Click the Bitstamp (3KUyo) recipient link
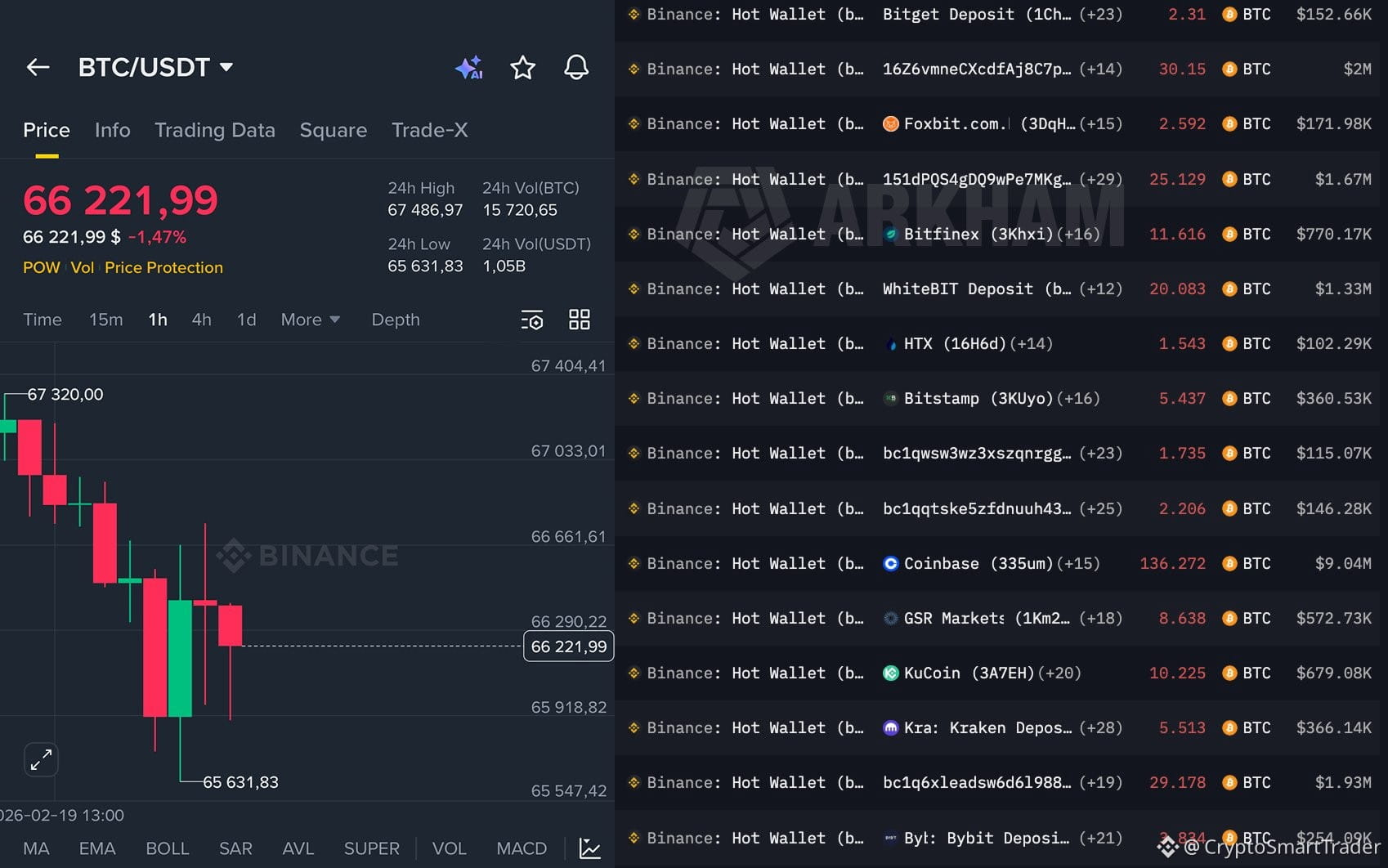Image resolution: width=1388 pixels, height=868 pixels. point(978,398)
